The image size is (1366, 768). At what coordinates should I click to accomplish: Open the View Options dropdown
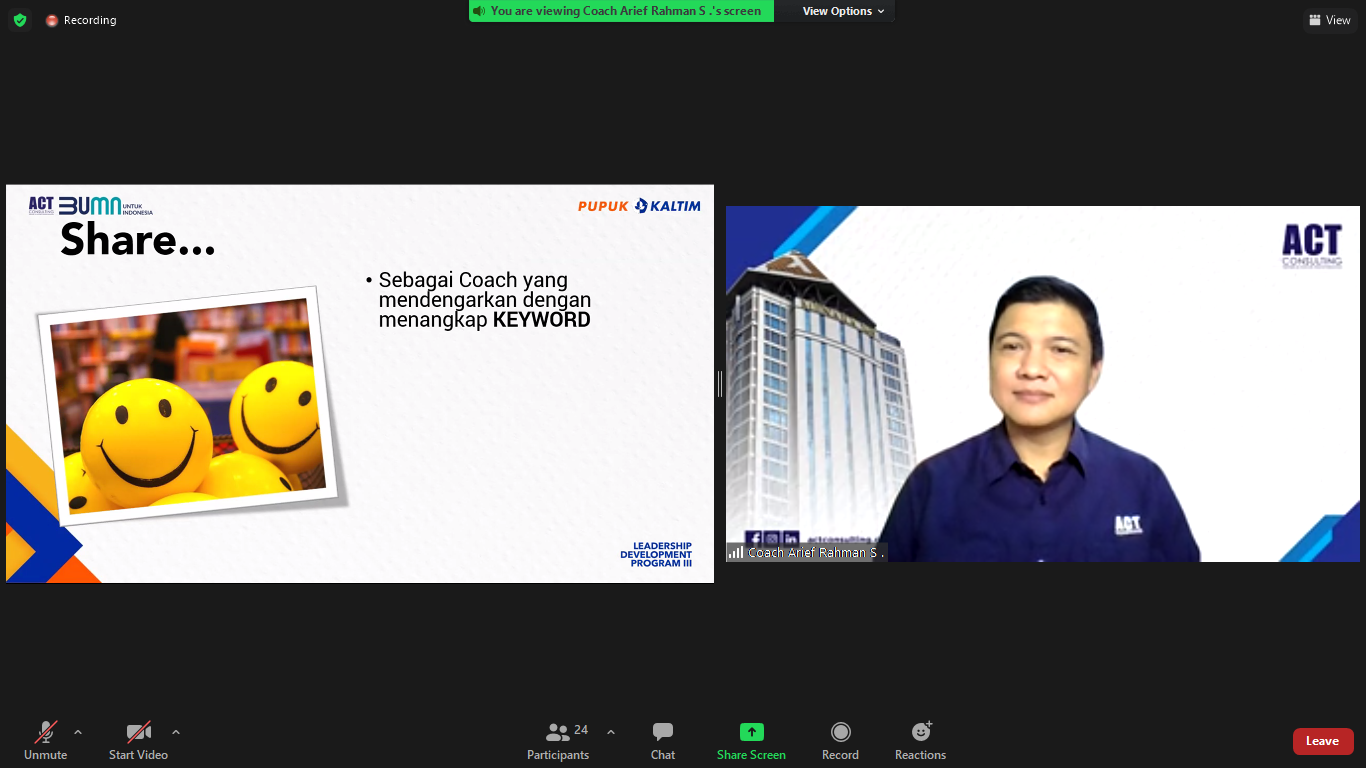843,11
